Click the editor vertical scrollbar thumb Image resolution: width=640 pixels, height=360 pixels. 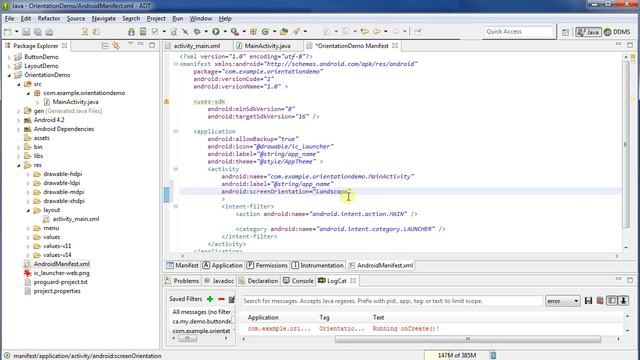[x=626, y=144]
